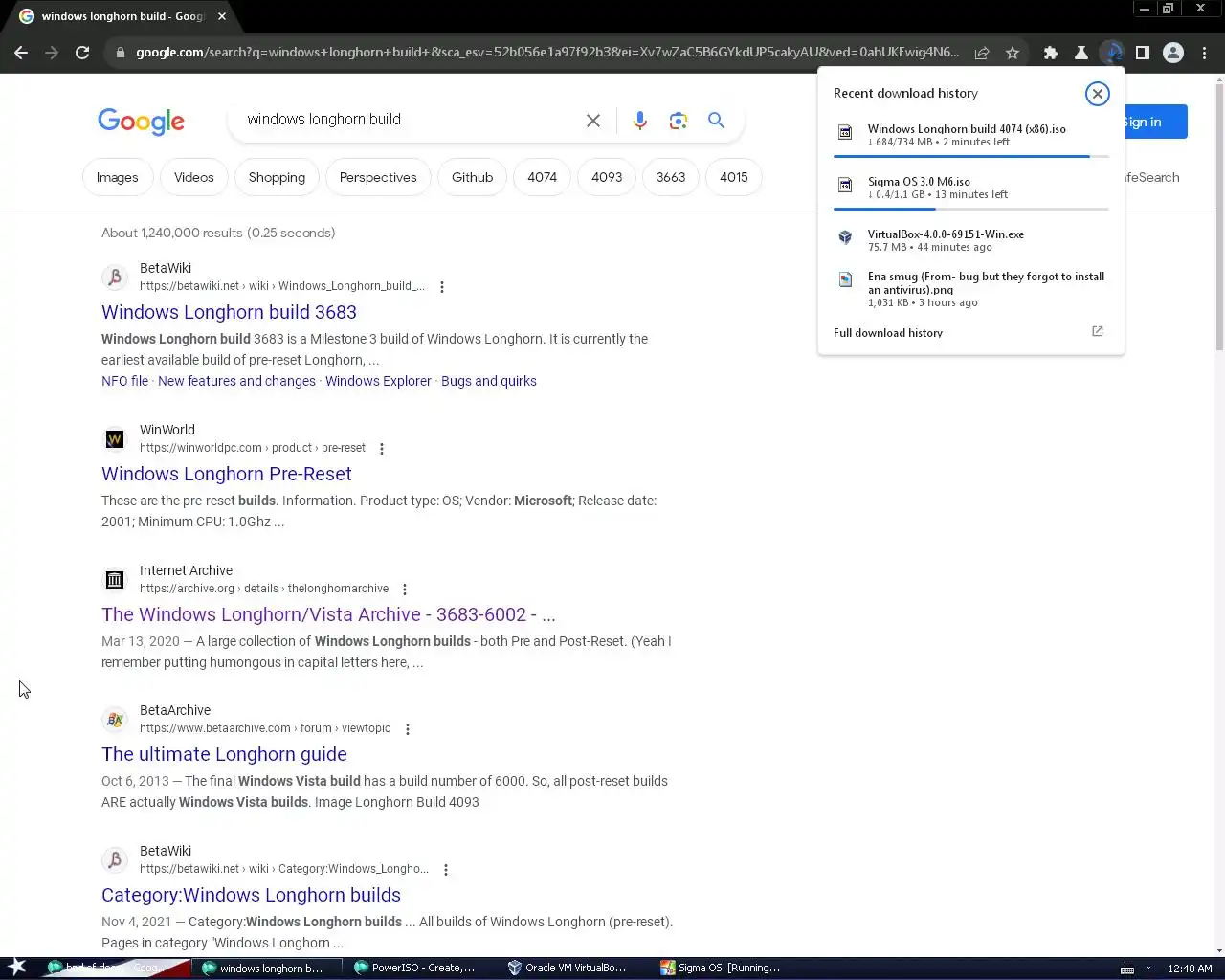Open more options for BetaWiki Category result
The height and width of the screenshot is (980, 1225).
pyautogui.click(x=445, y=870)
